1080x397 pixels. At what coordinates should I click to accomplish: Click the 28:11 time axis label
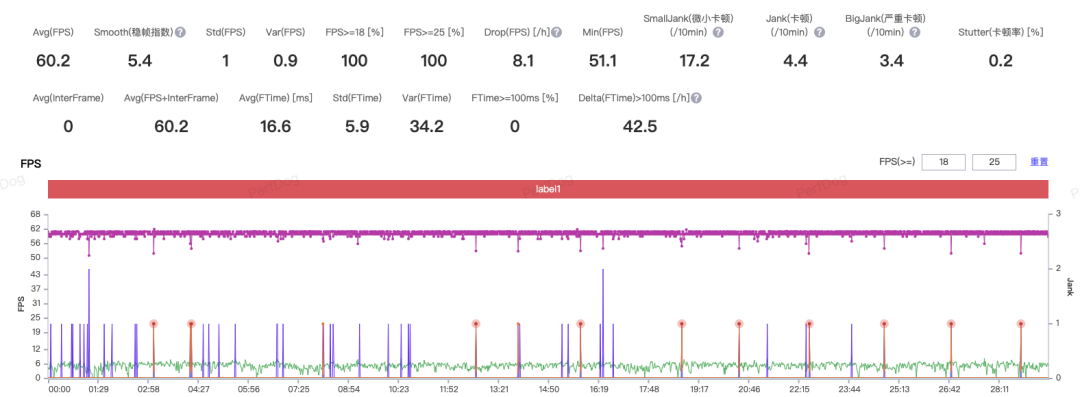(999, 389)
